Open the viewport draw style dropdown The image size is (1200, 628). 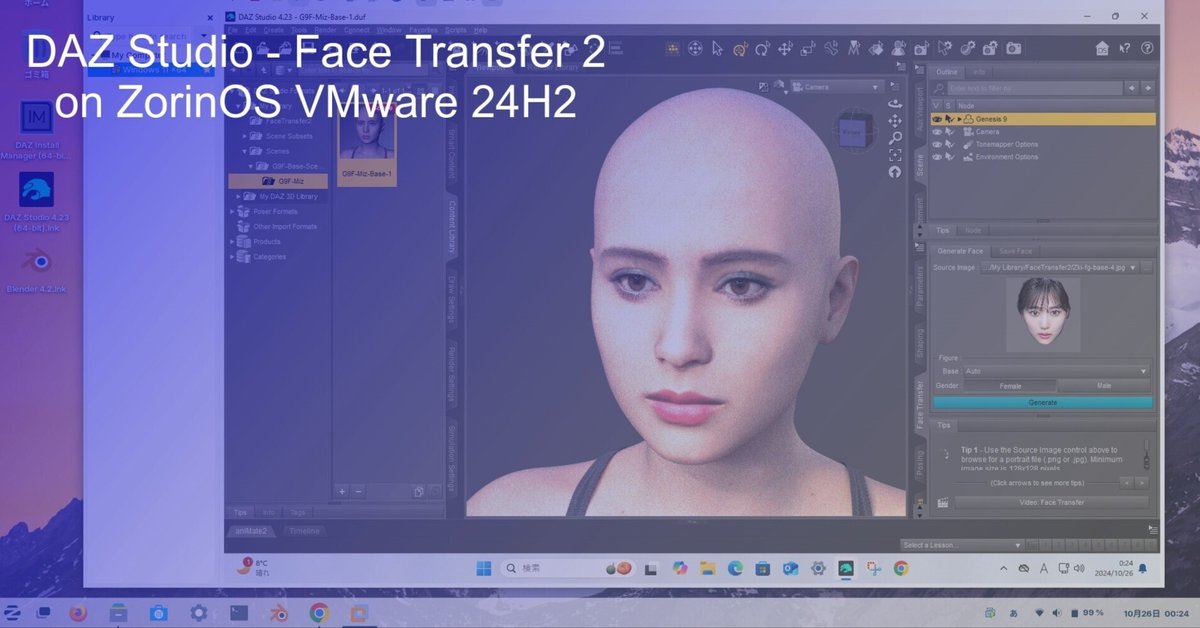point(780,88)
